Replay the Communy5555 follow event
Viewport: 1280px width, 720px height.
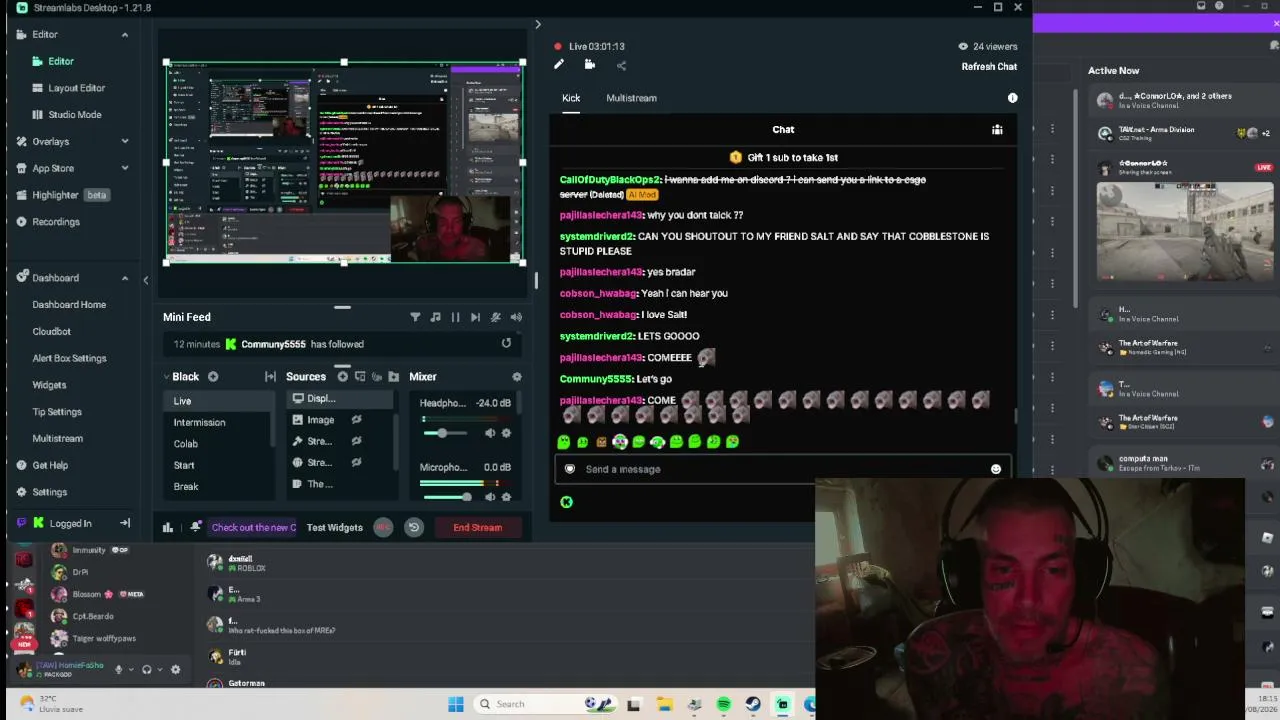point(506,344)
